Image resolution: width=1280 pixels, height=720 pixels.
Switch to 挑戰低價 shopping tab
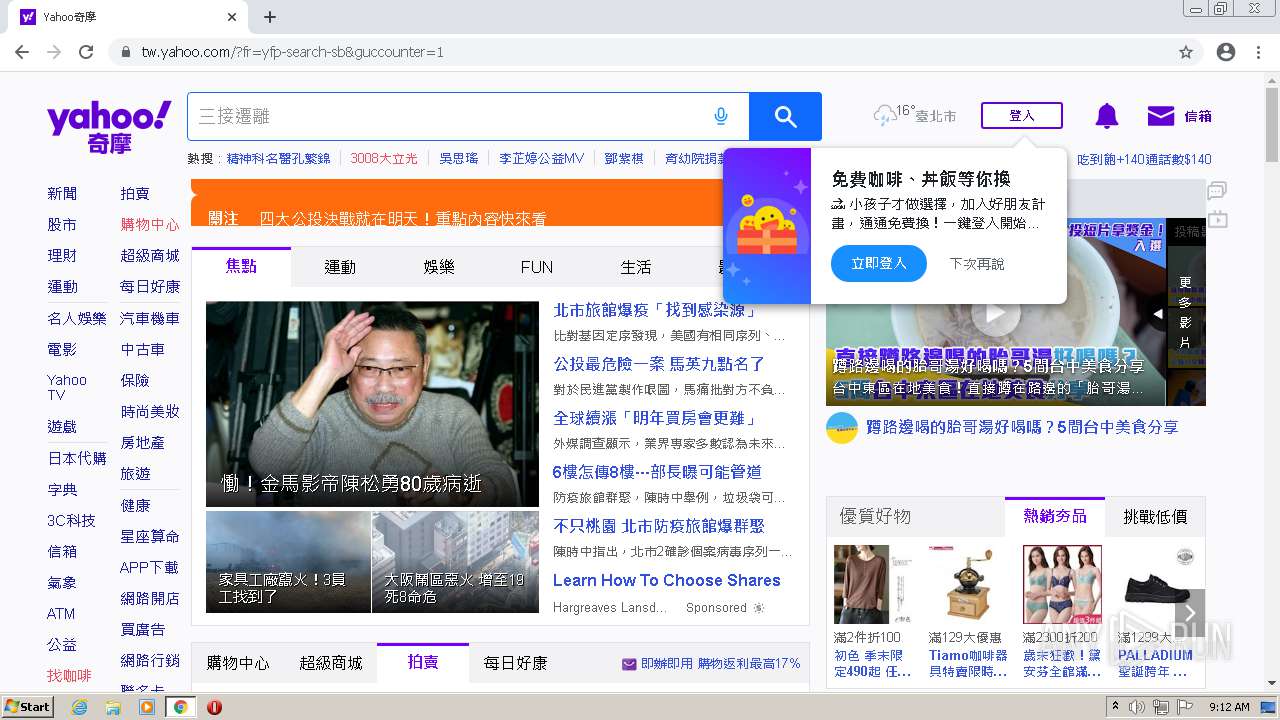click(1155, 517)
